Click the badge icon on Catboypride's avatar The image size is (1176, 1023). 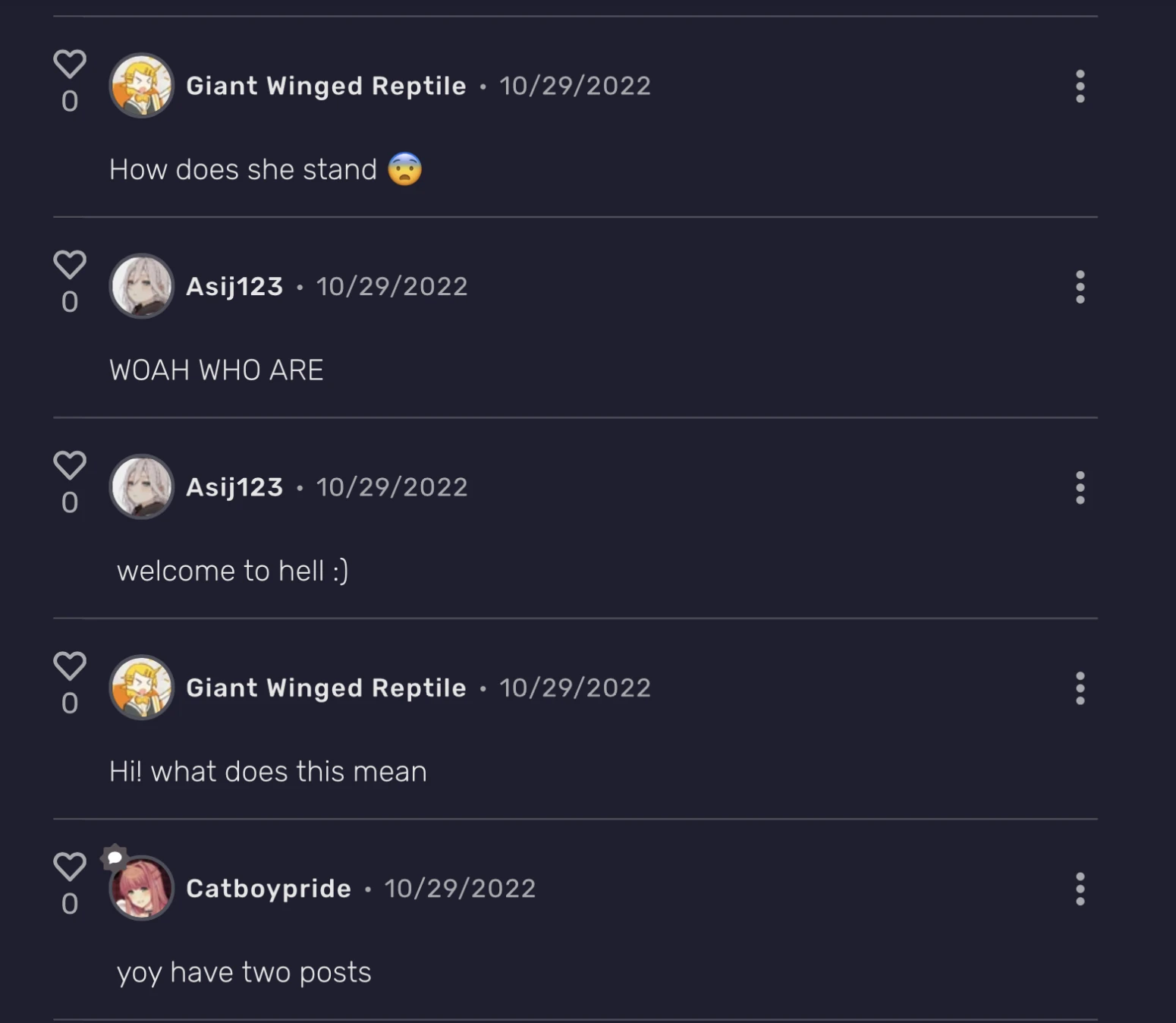[x=114, y=858]
